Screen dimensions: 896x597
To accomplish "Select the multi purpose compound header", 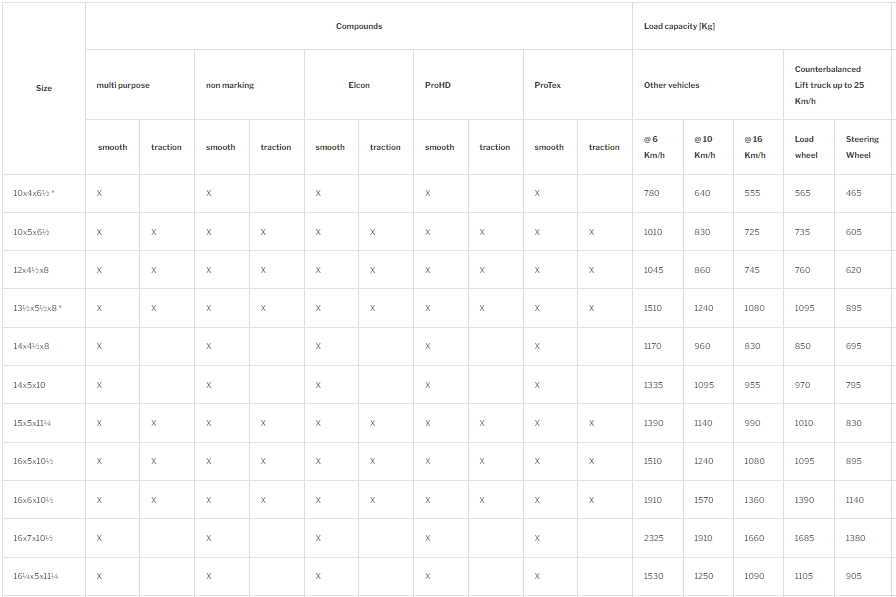I will coord(123,85).
